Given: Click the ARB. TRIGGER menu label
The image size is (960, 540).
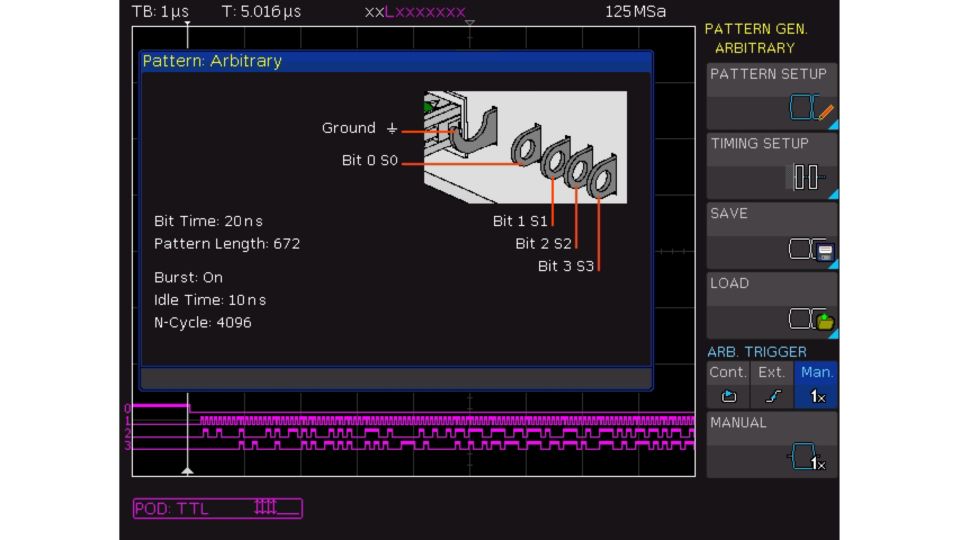Looking at the screenshot, I should tap(757, 352).
